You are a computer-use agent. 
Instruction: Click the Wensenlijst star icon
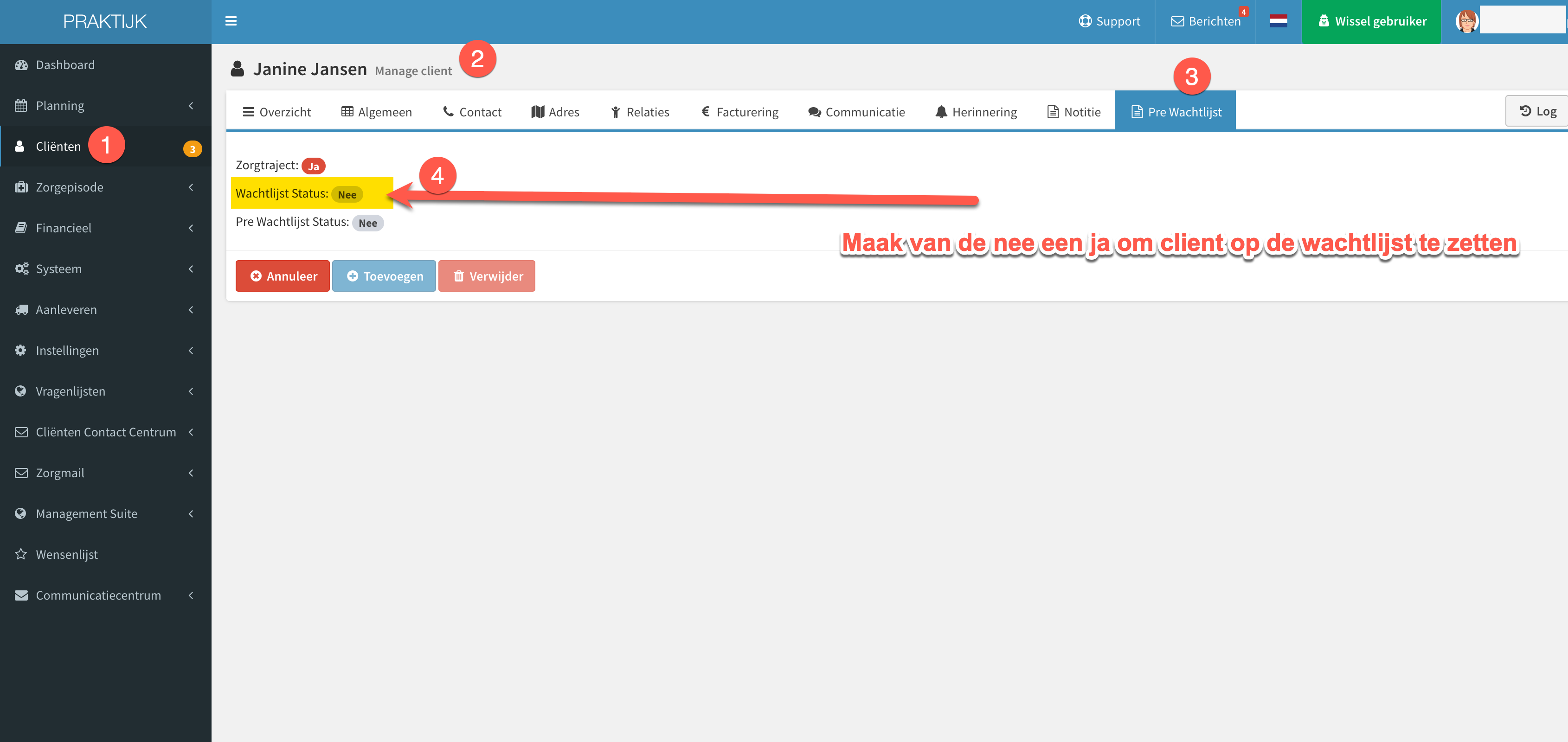[x=21, y=555]
